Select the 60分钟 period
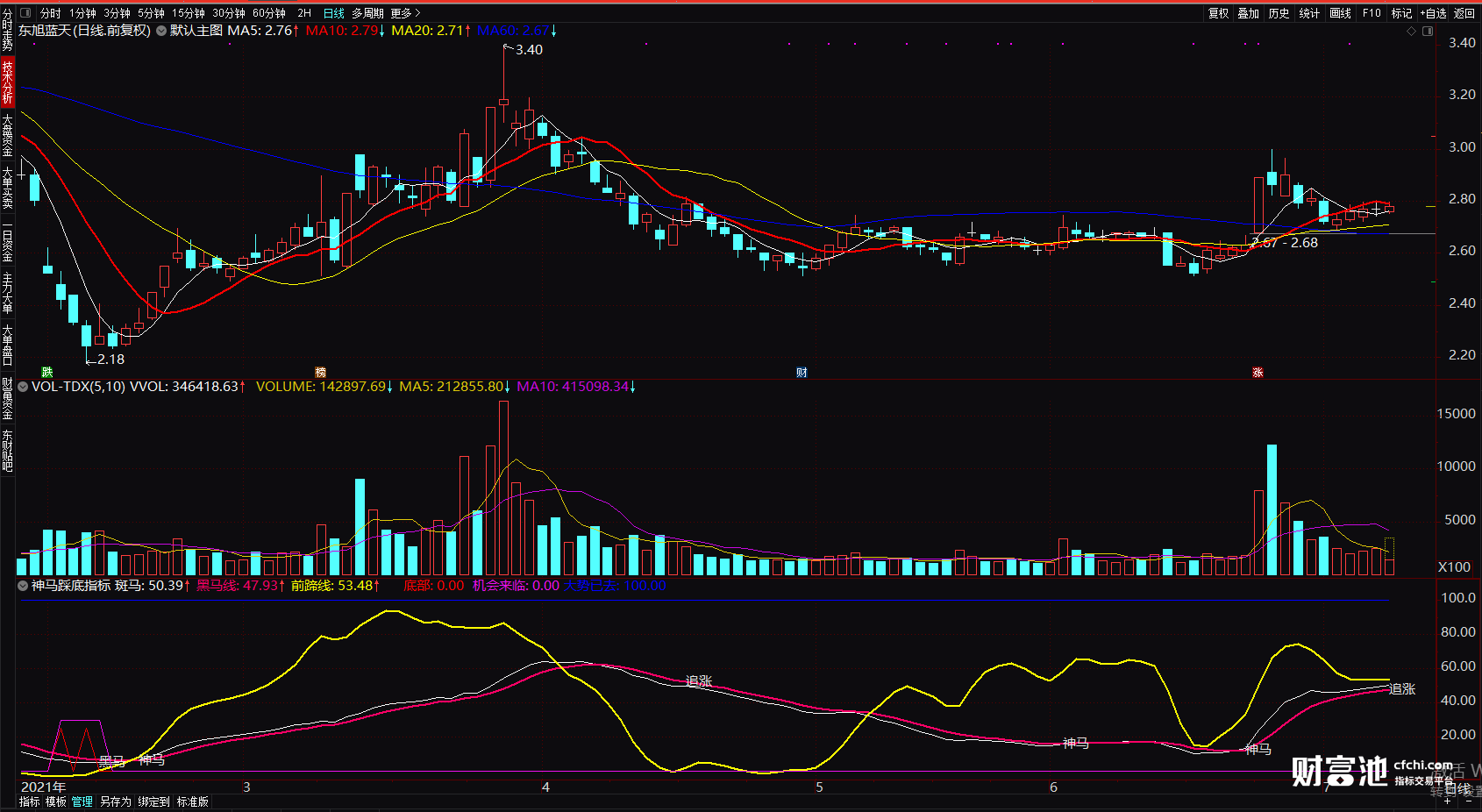This screenshot has height=812, width=1482. [x=269, y=13]
